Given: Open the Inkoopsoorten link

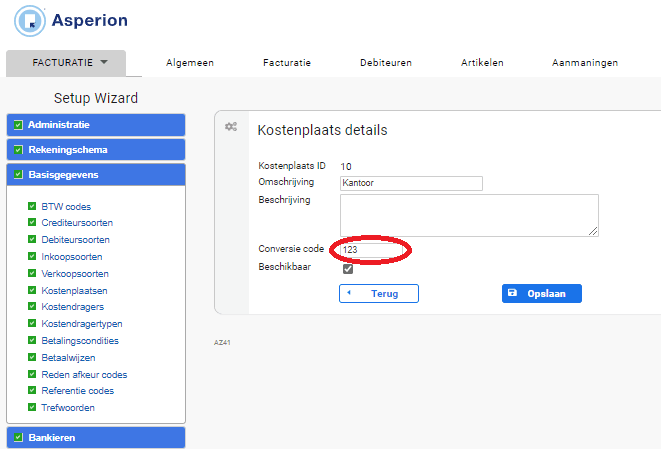Looking at the screenshot, I should pos(72,257).
